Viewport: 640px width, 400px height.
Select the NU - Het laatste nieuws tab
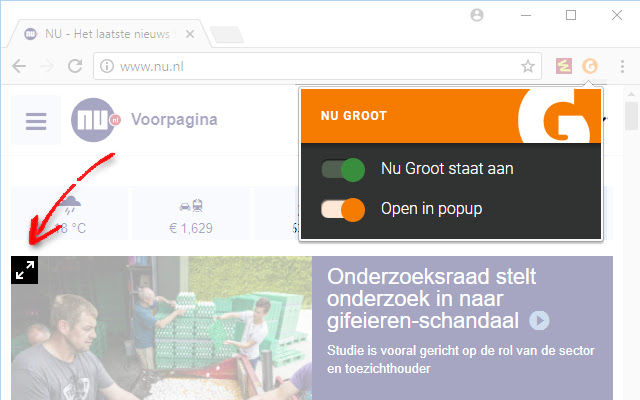pyautogui.click(x=108, y=34)
